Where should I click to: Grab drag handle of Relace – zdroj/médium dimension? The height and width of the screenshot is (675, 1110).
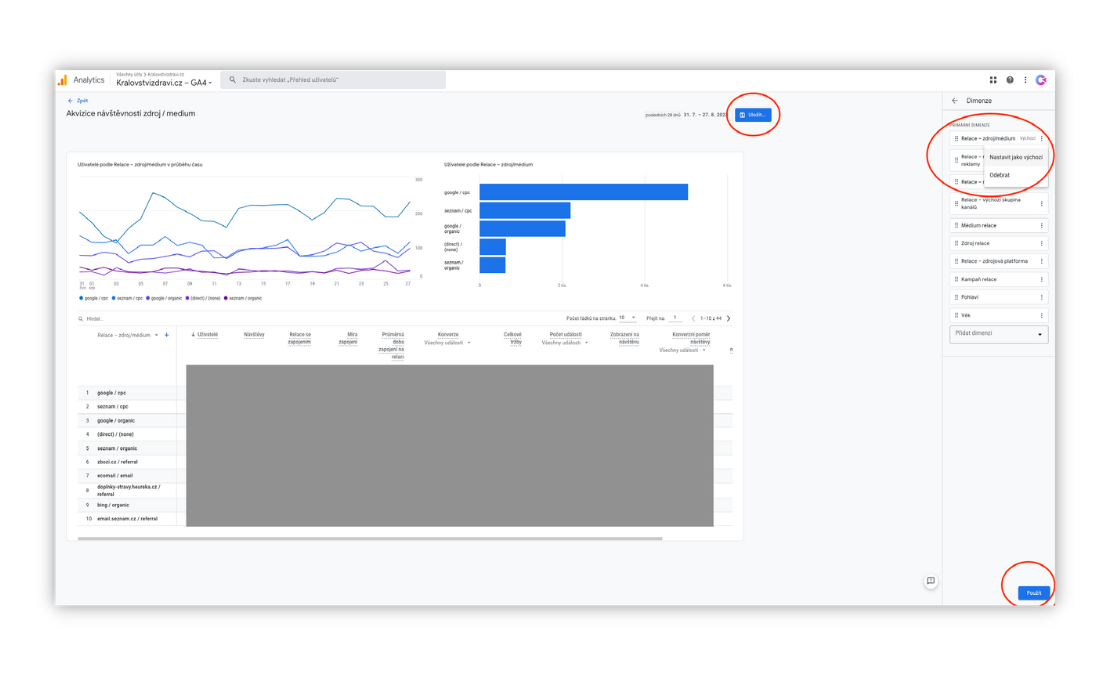[x=956, y=139]
